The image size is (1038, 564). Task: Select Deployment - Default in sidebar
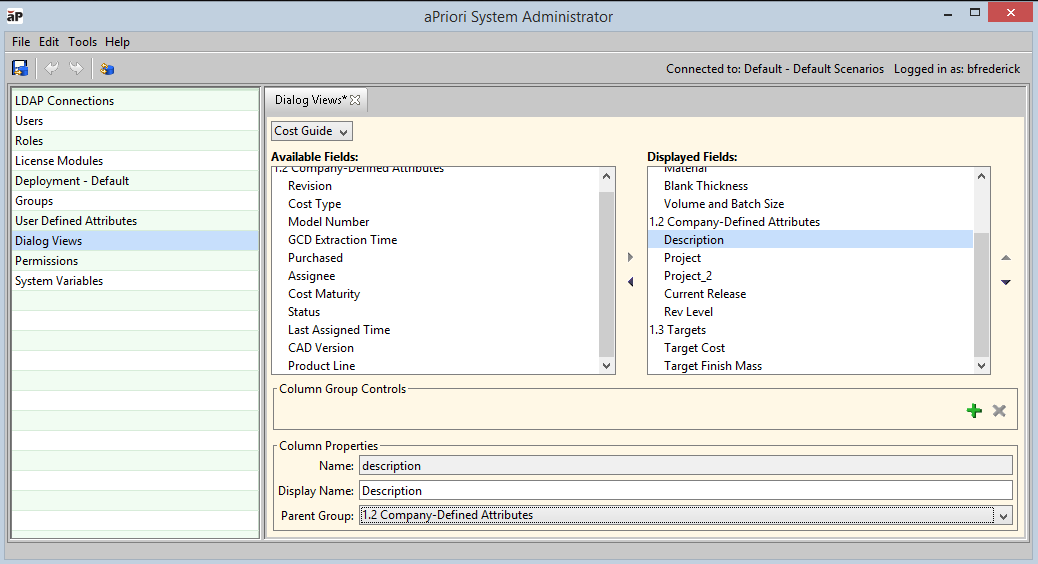point(135,181)
